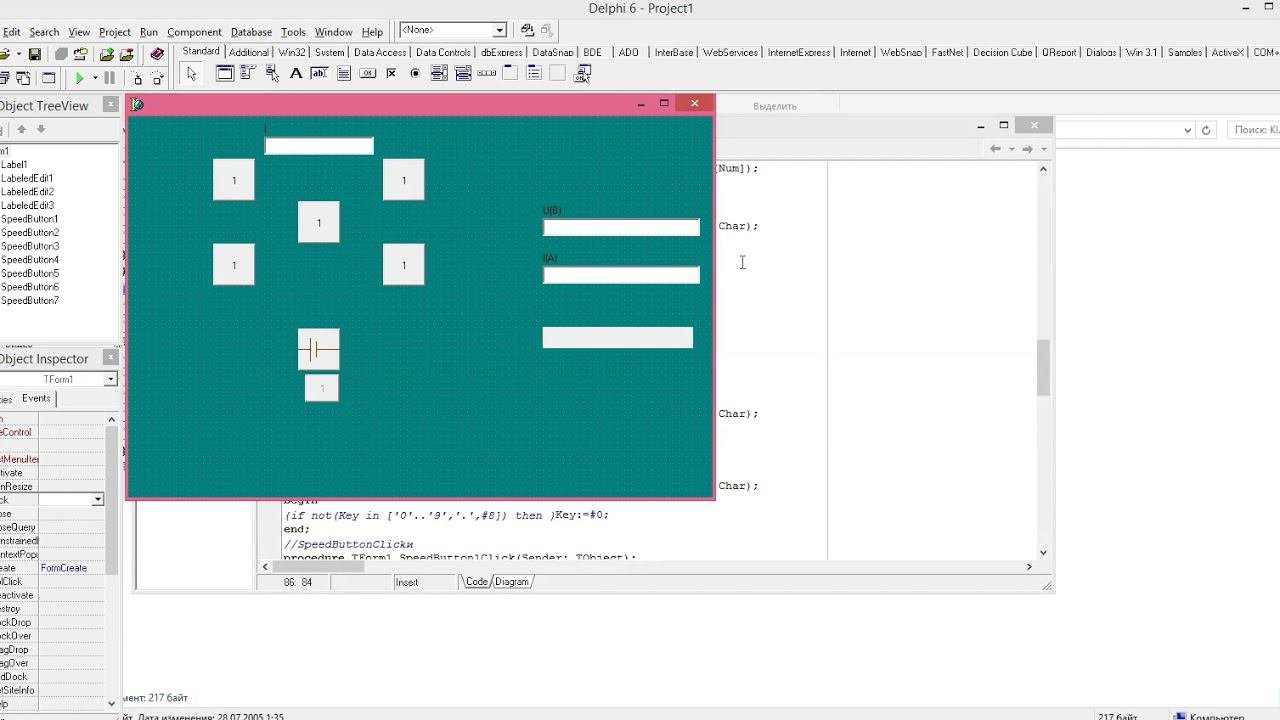
Task: Open the Component menu
Action: coord(194,32)
